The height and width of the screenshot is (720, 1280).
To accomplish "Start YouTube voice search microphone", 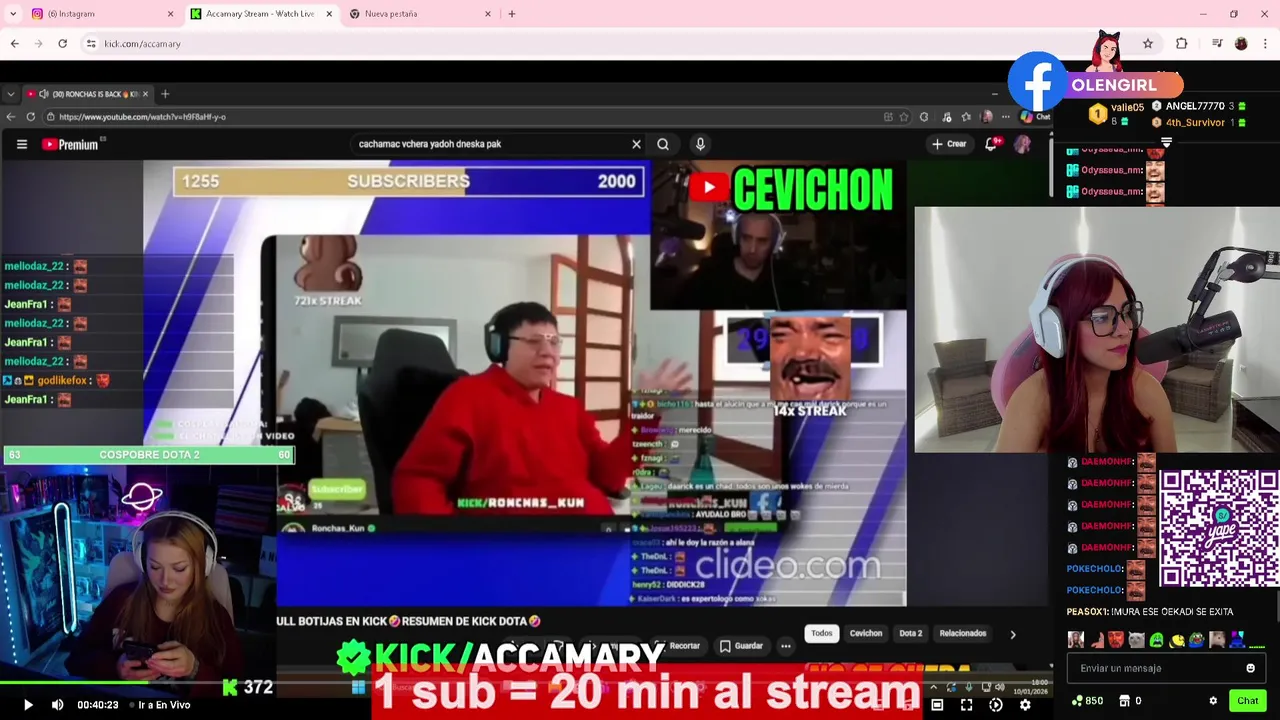I will coord(700,144).
